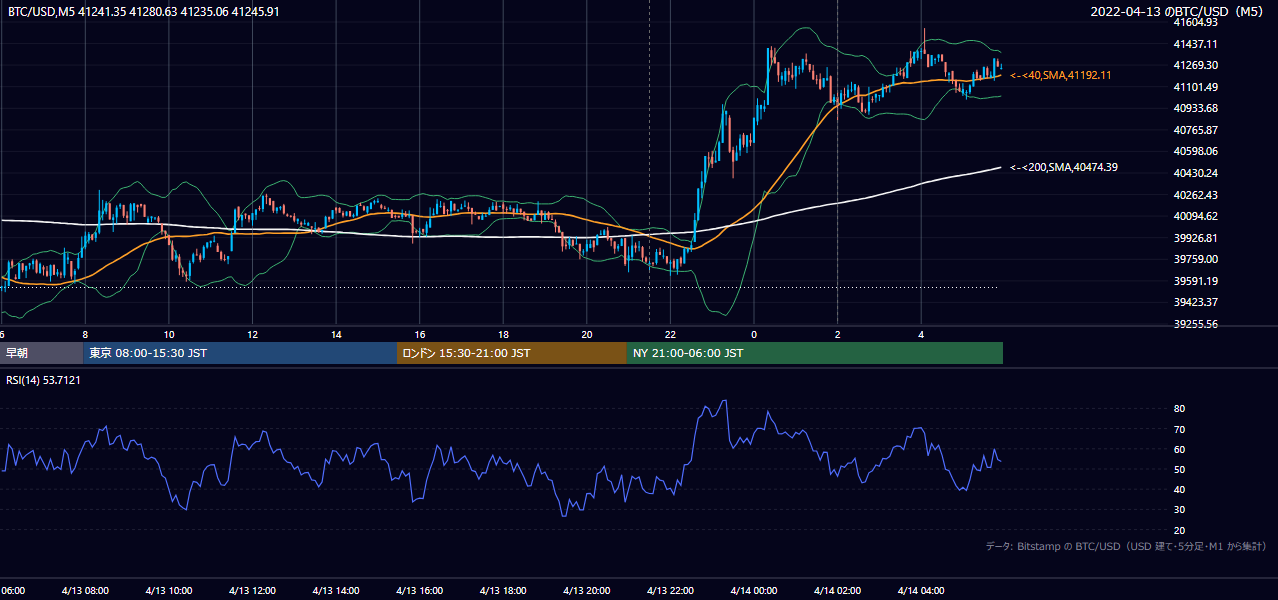Viewport: 1278px width, 600px height.
Task: Click the 4/13 18:00 date axis label
Action: (503, 590)
